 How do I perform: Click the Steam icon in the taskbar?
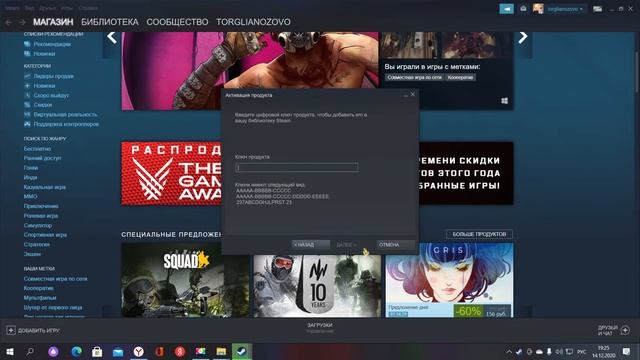242,351
